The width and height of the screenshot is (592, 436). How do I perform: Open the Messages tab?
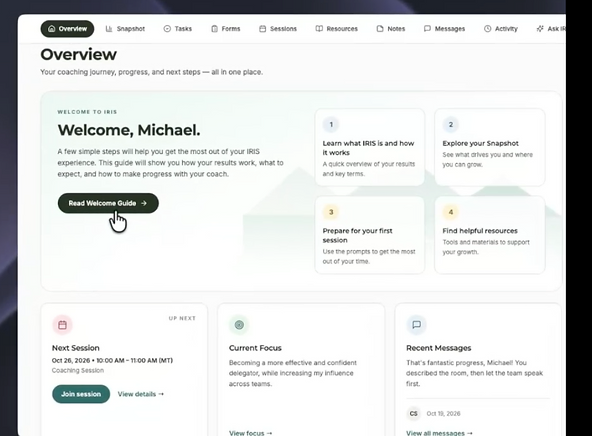(444, 29)
